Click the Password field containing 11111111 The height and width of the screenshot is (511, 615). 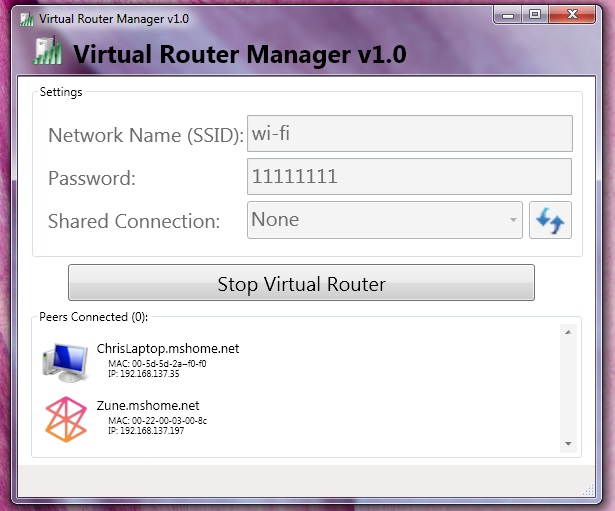click(409, 176)
